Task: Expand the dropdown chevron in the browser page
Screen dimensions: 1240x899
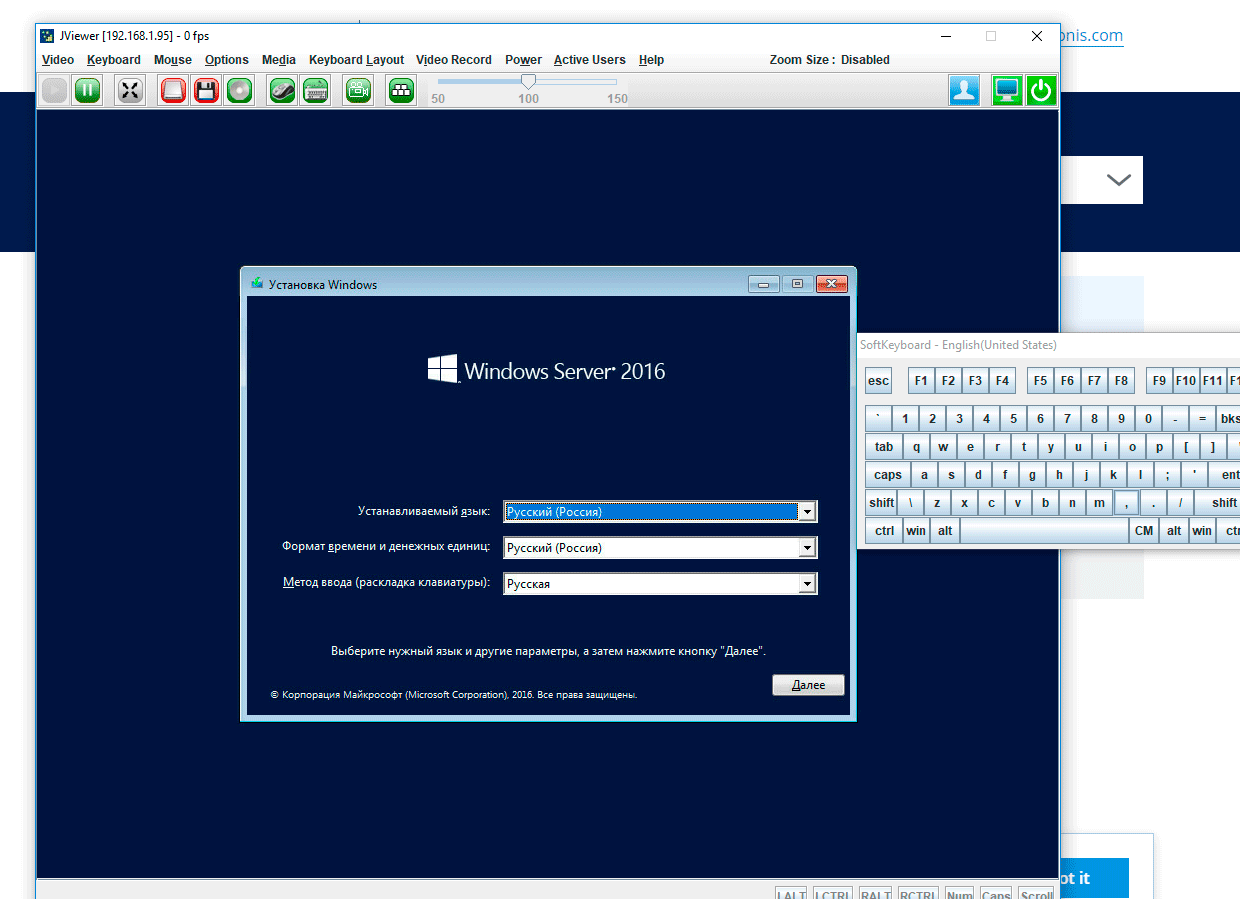Action: (1119, 180)
